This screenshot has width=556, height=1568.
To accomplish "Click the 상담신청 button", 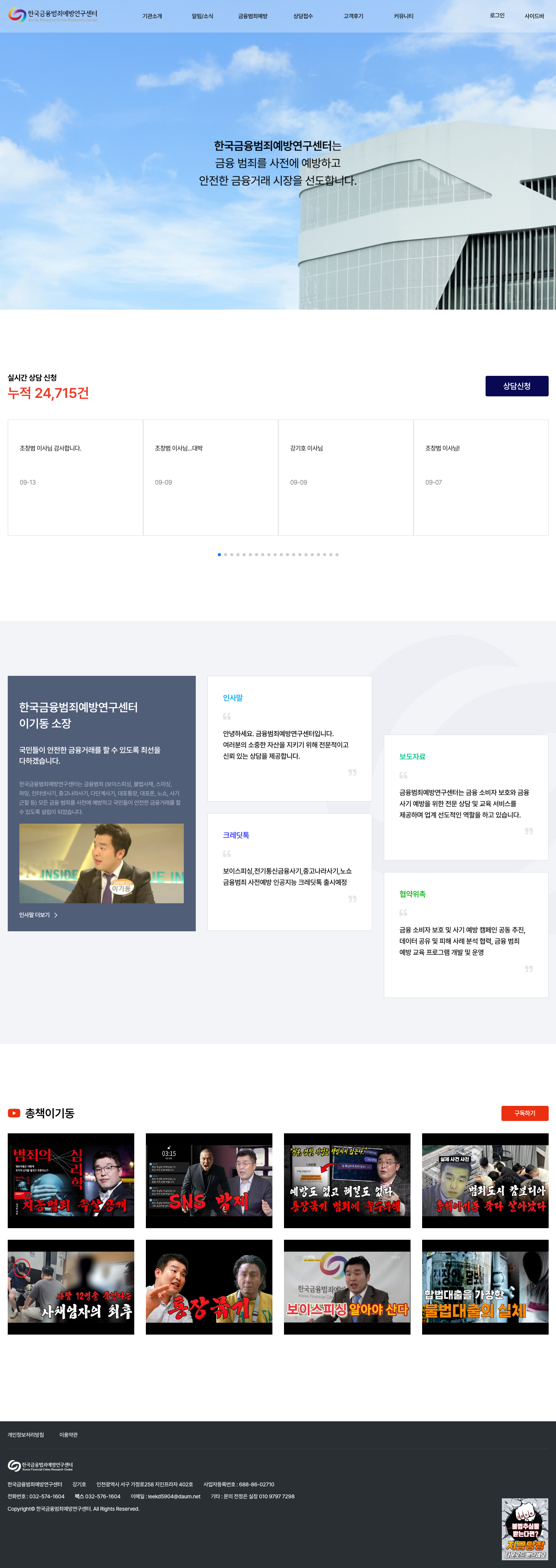I will [x=517, y=386].
